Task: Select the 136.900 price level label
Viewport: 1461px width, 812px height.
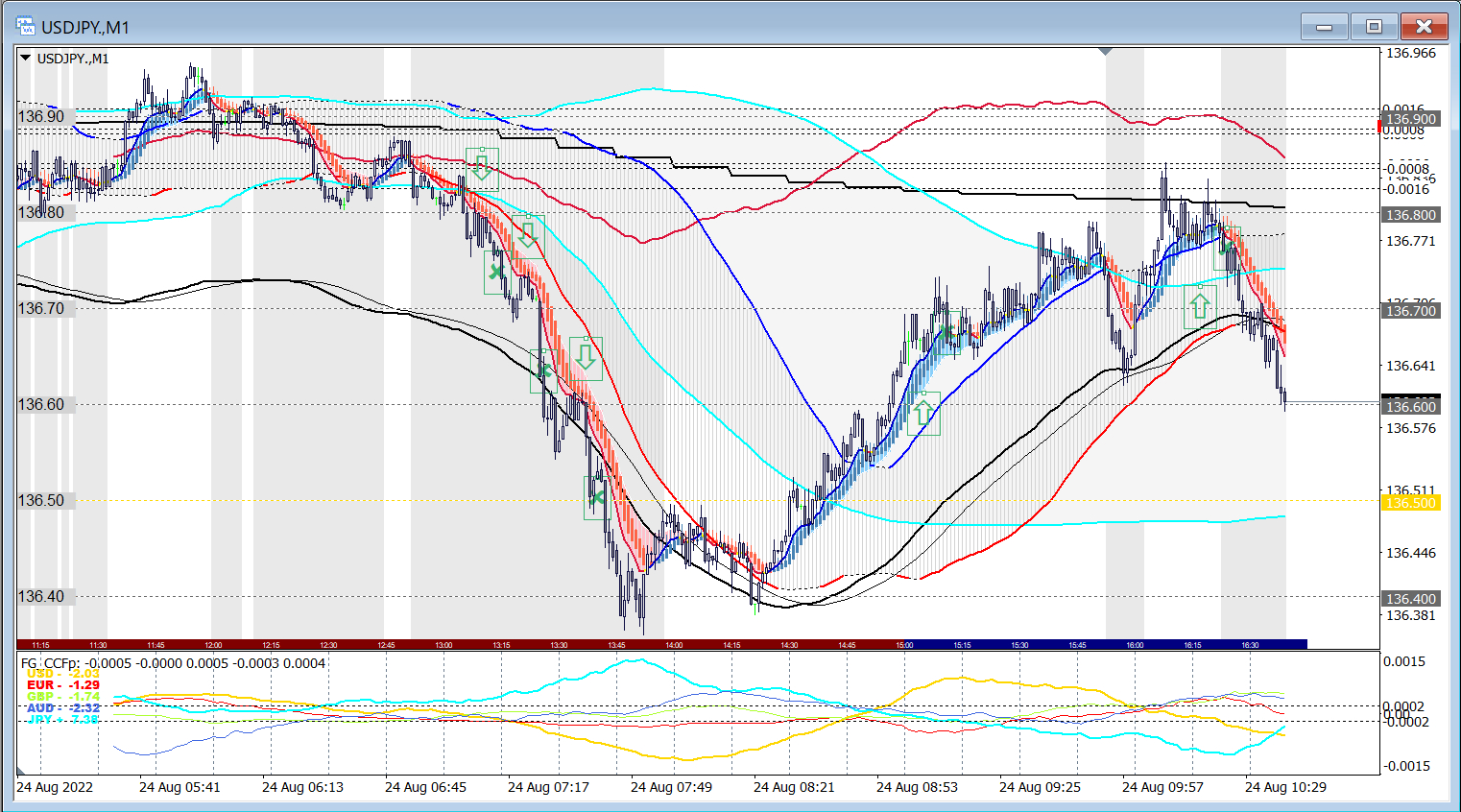Action: pos(1410,119)
